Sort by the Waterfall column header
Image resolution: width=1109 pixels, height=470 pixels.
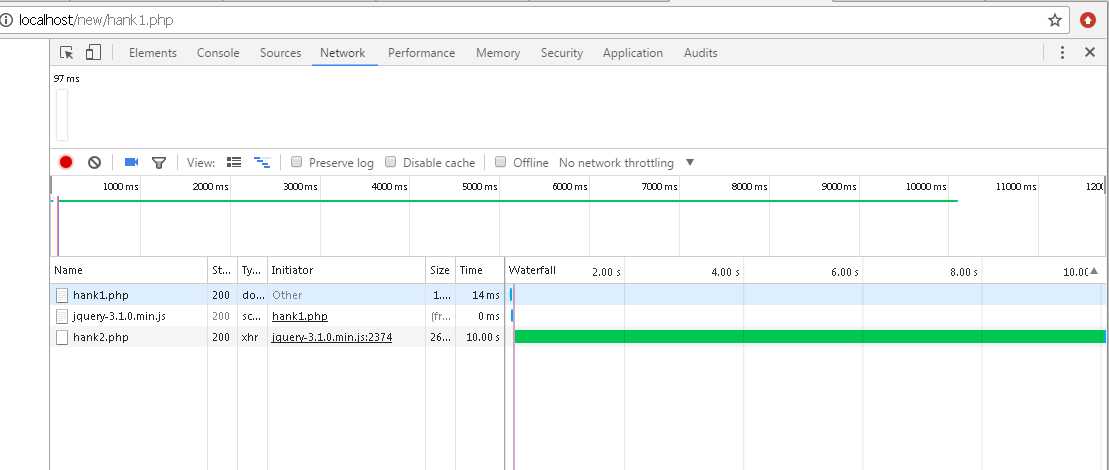[x=805, y=270]
